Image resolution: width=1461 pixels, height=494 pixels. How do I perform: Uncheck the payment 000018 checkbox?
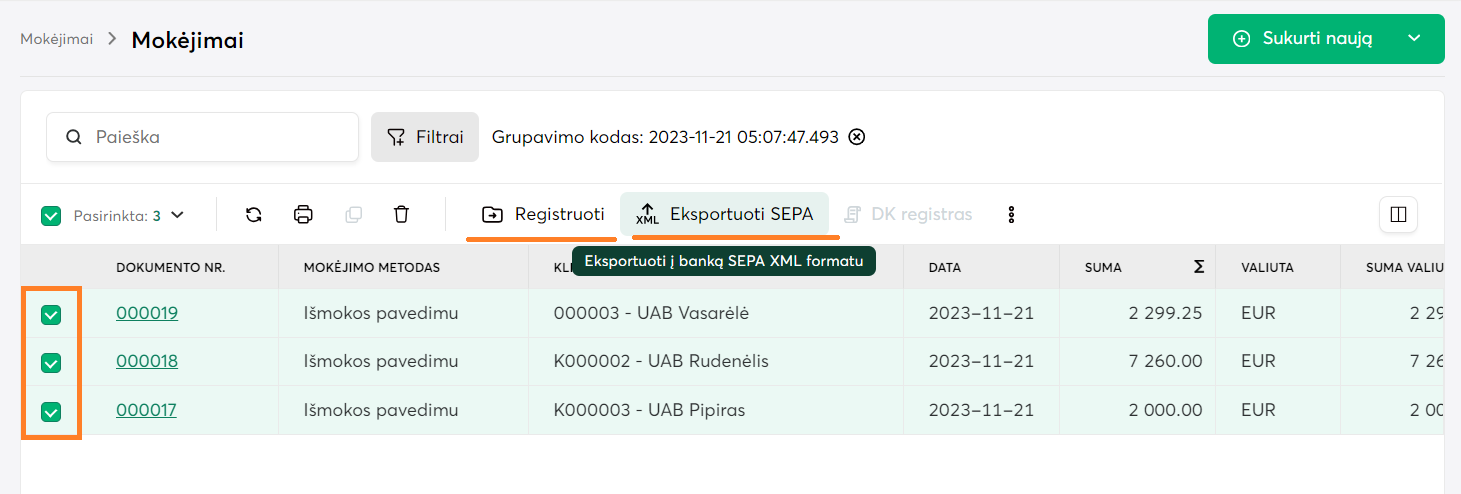click(x=51, y=363)
